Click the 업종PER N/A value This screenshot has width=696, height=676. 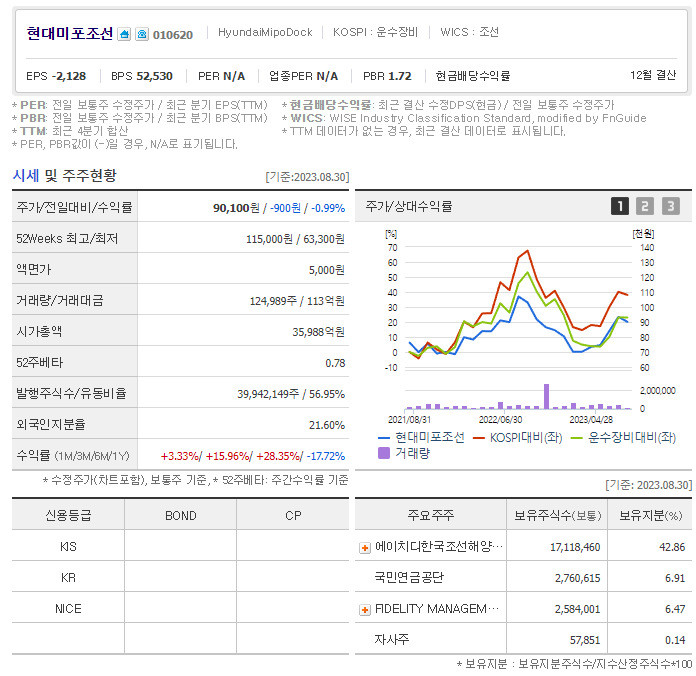pyautogui.click(x=303, y=76)
